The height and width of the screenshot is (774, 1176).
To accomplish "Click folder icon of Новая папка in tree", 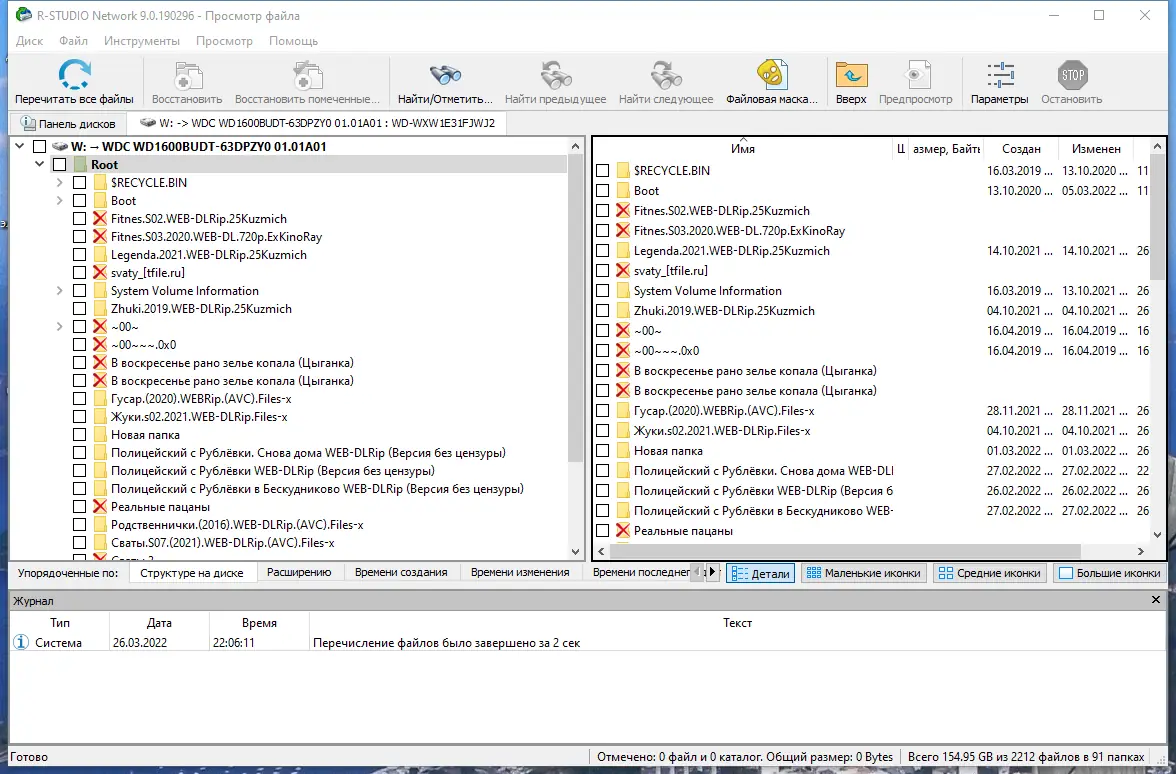I will [x=100, y=434].
